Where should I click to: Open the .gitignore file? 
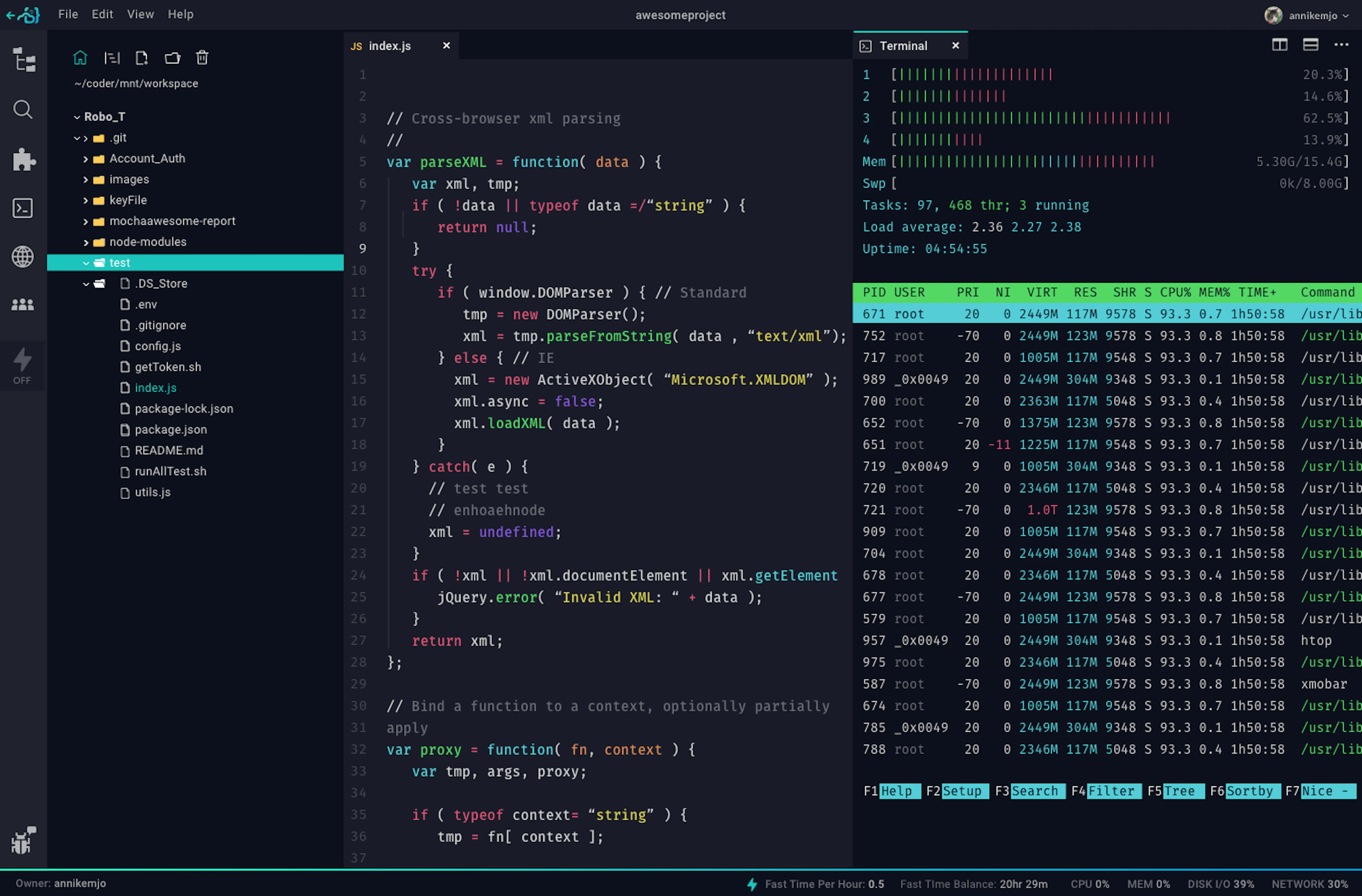[161, 325]
